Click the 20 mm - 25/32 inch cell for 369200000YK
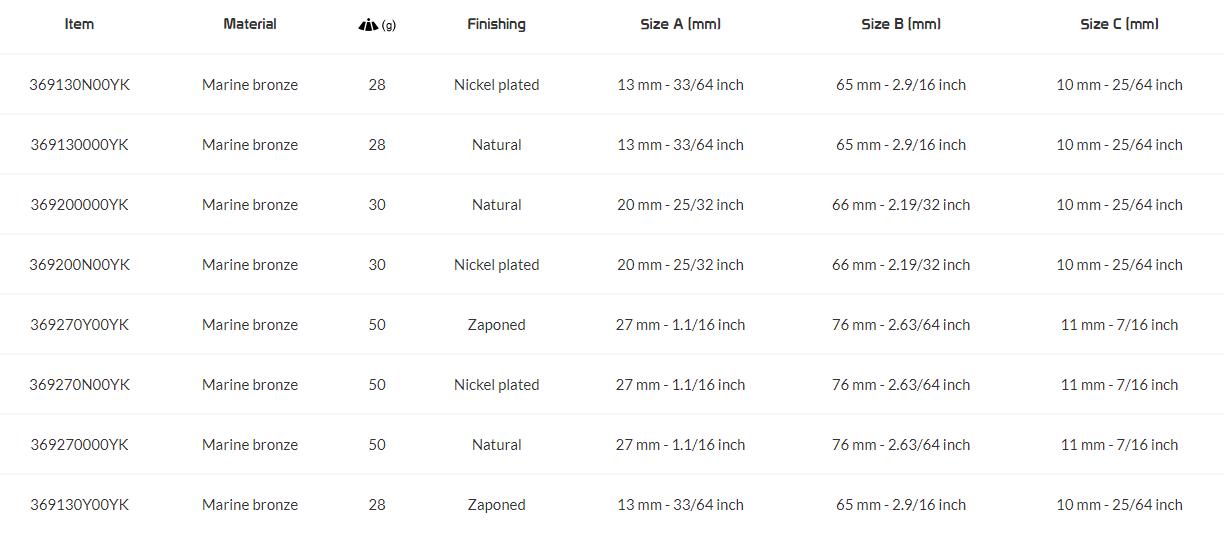1229x543 pixels. pos(680,205)
